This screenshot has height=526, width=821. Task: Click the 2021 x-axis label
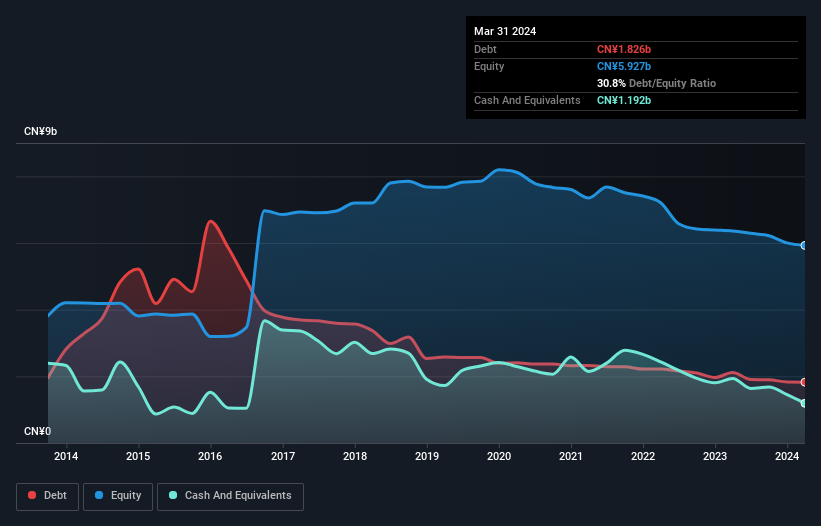(571, 456)
